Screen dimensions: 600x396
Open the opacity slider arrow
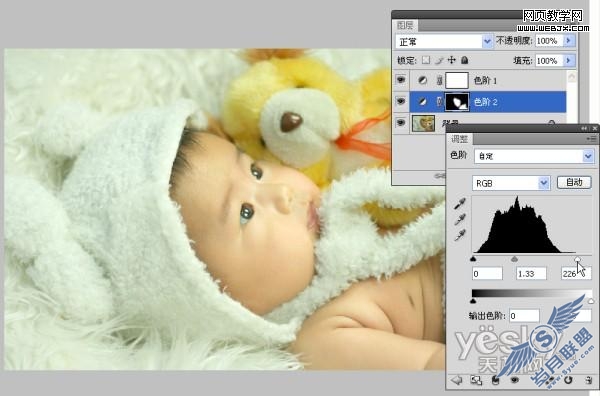pos(569,41)
